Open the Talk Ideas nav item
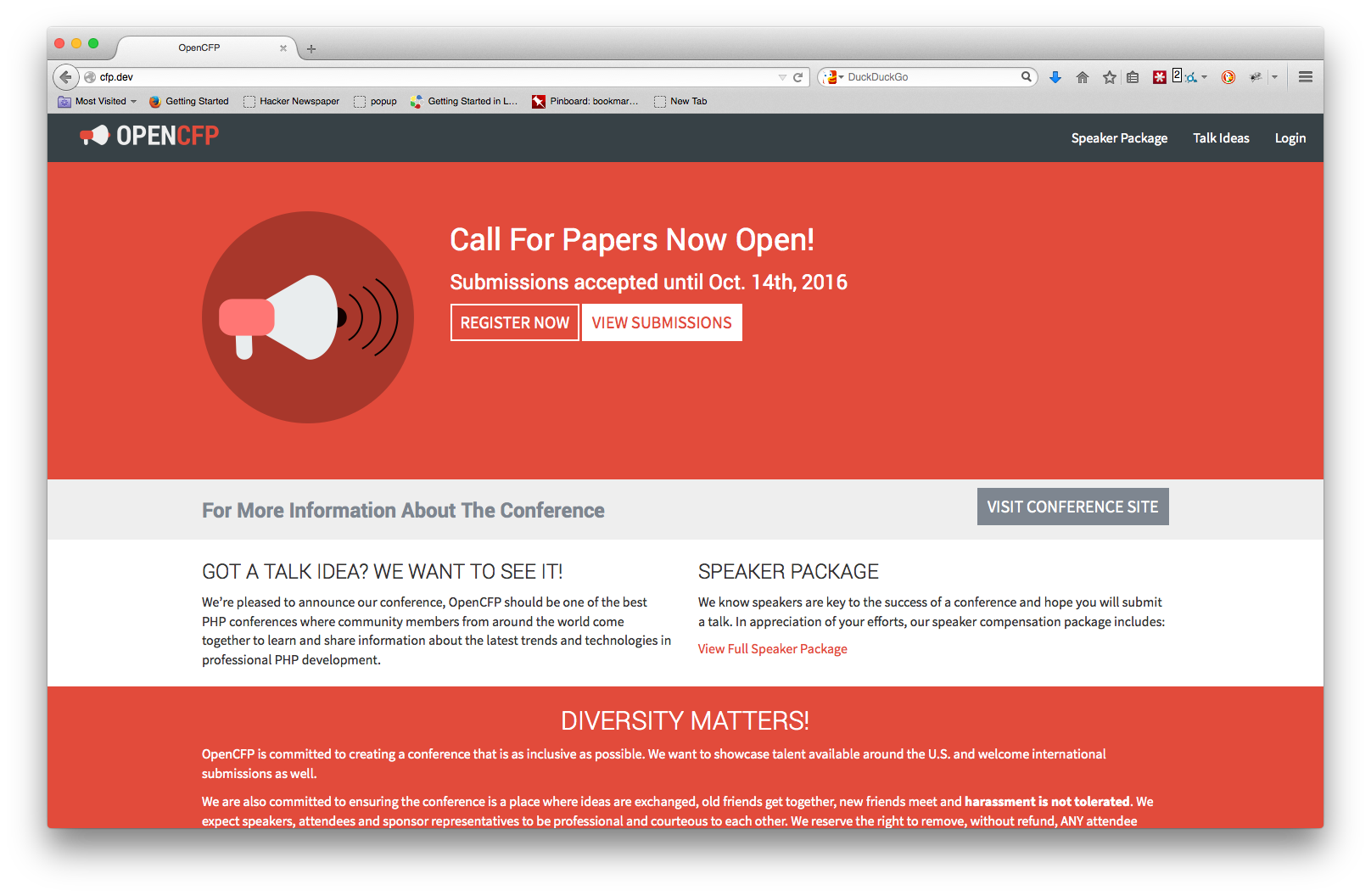 coord(1221,138)
